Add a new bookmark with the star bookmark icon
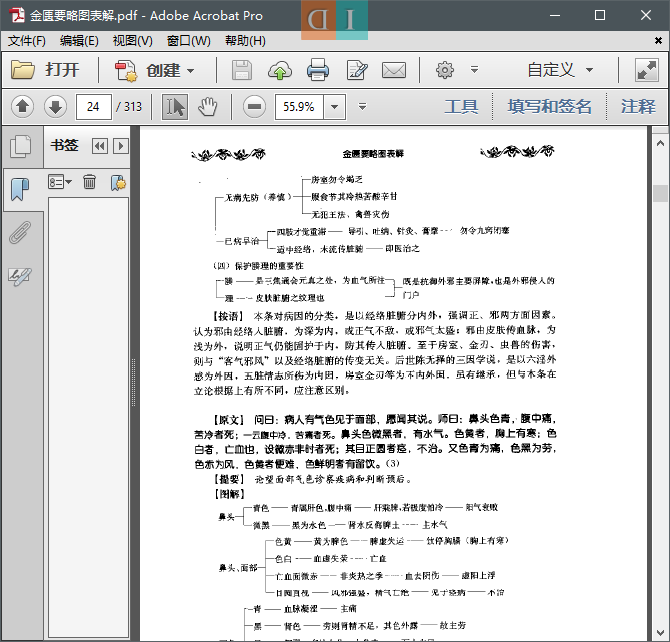Viewport: 670px width, 642px height. point(118,183)
